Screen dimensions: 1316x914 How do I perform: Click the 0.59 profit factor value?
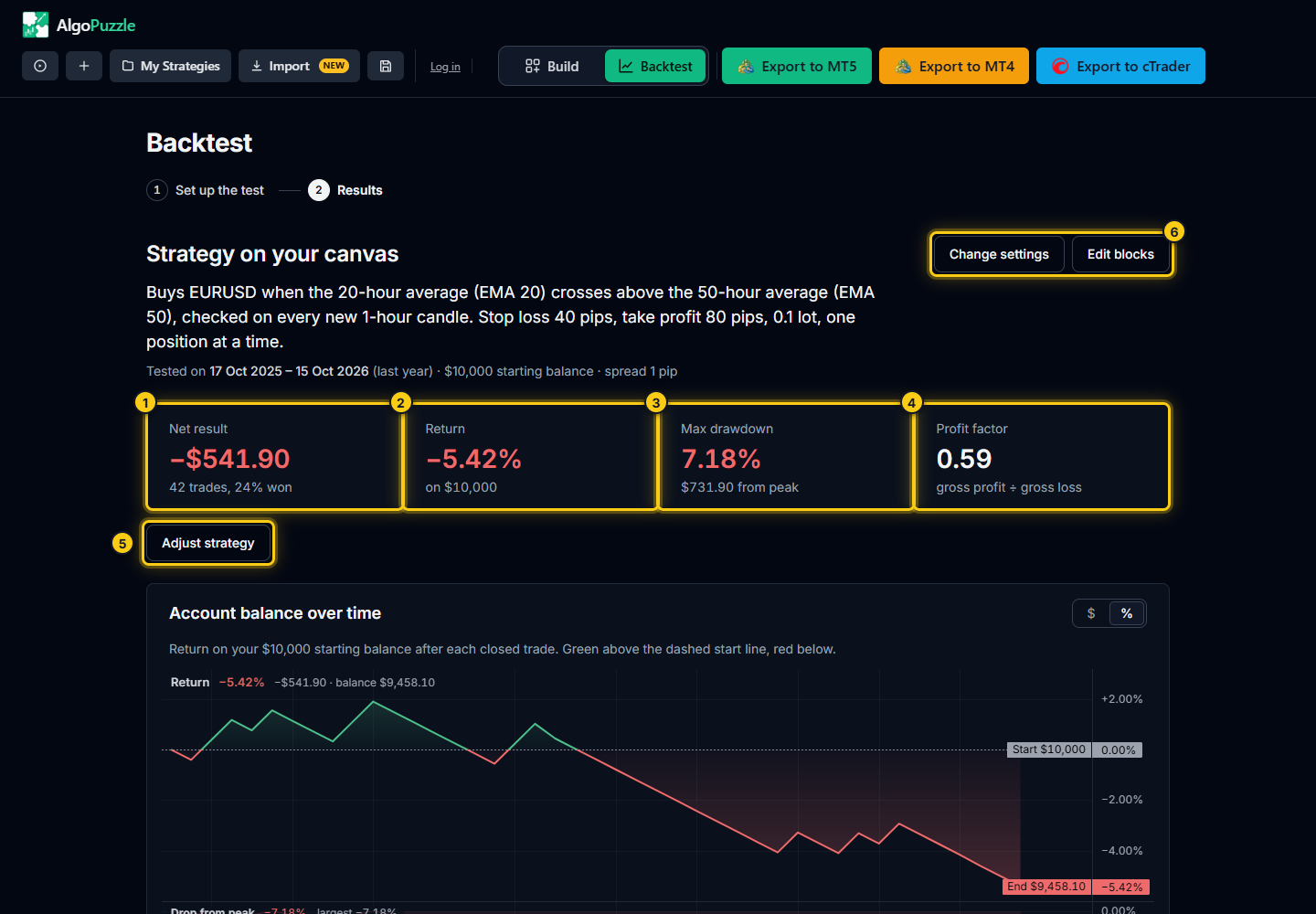pos(964,459)
